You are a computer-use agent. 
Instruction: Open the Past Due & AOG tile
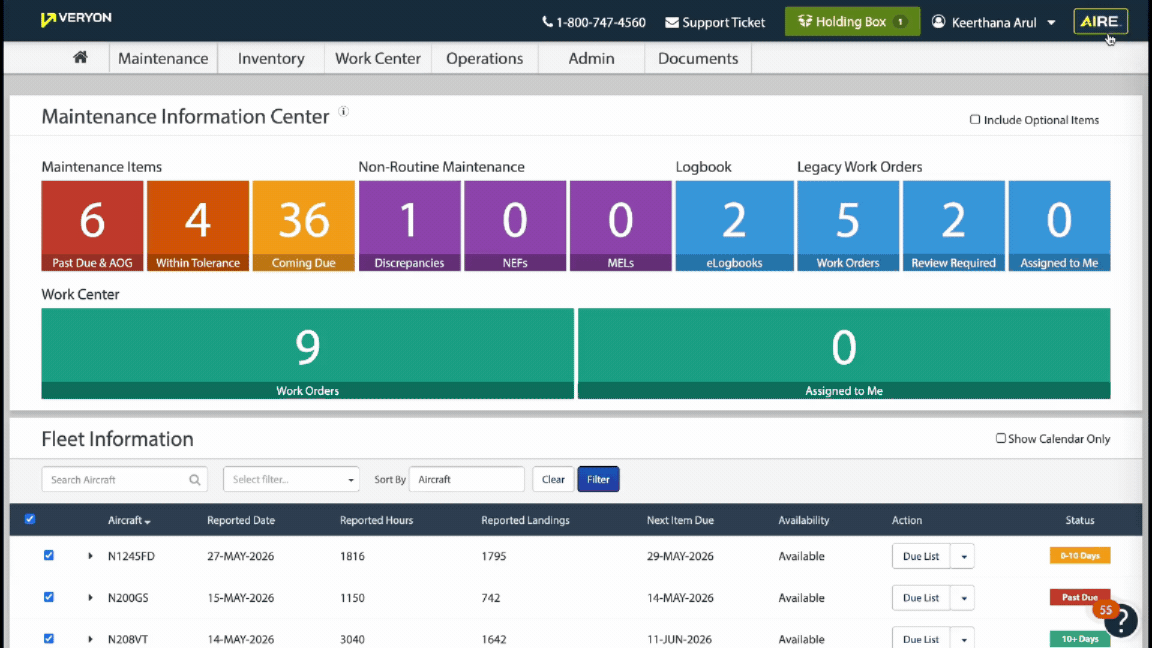coord(93,226)
